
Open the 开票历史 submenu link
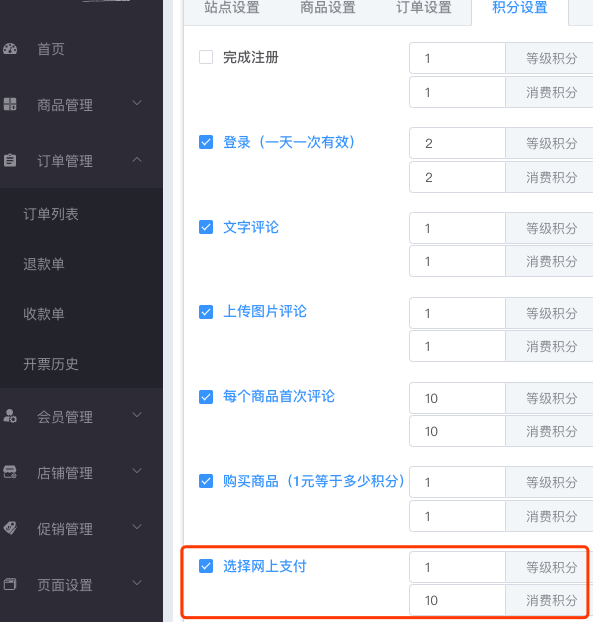coord(51,364)
